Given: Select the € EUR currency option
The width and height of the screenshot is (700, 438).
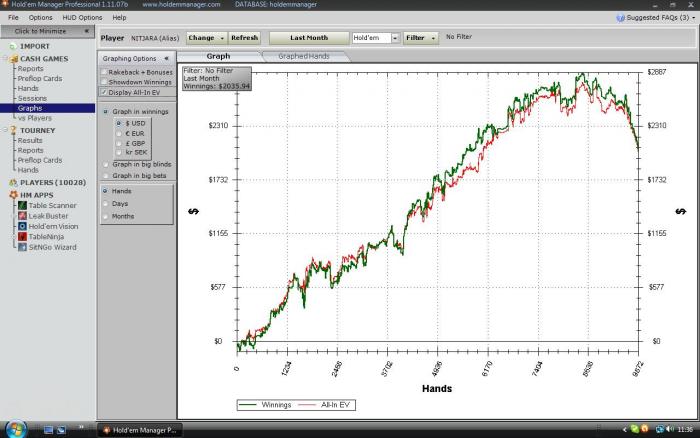Looking at the screenshot, I should coord(119,133).
